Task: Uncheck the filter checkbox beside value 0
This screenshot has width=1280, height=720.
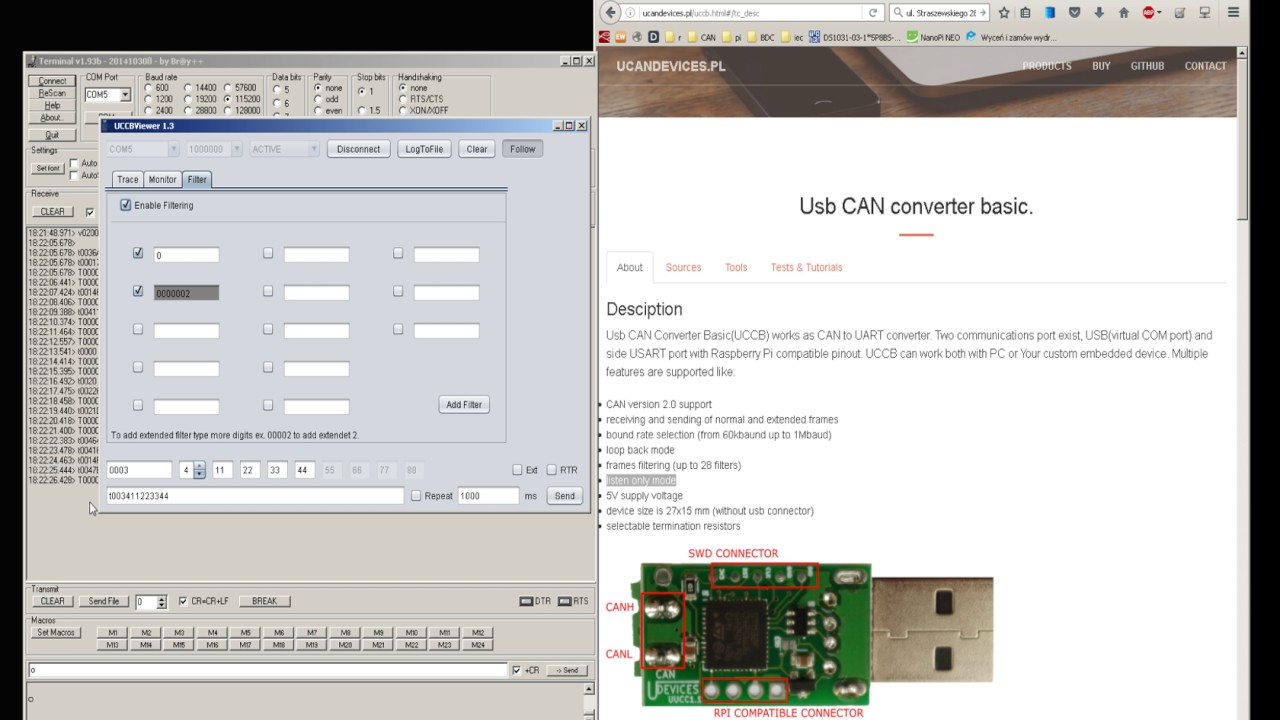Action: (x=138, y=253)
